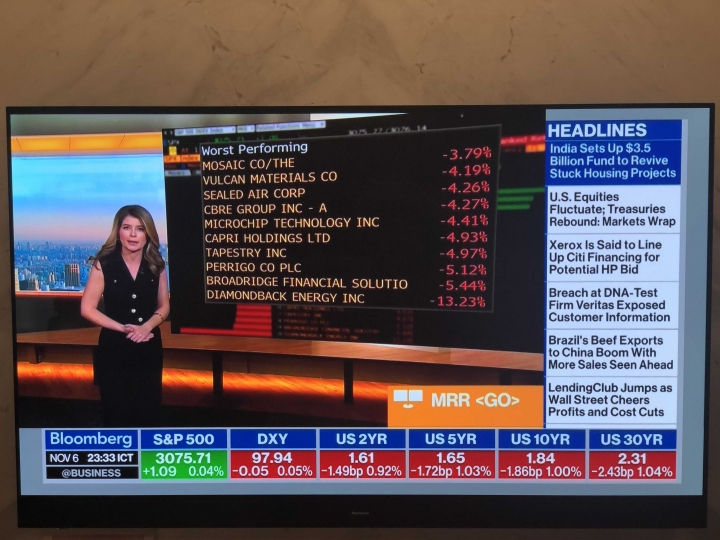Click the S&P 500 change +1.09 0.04%

click(183, 472)
